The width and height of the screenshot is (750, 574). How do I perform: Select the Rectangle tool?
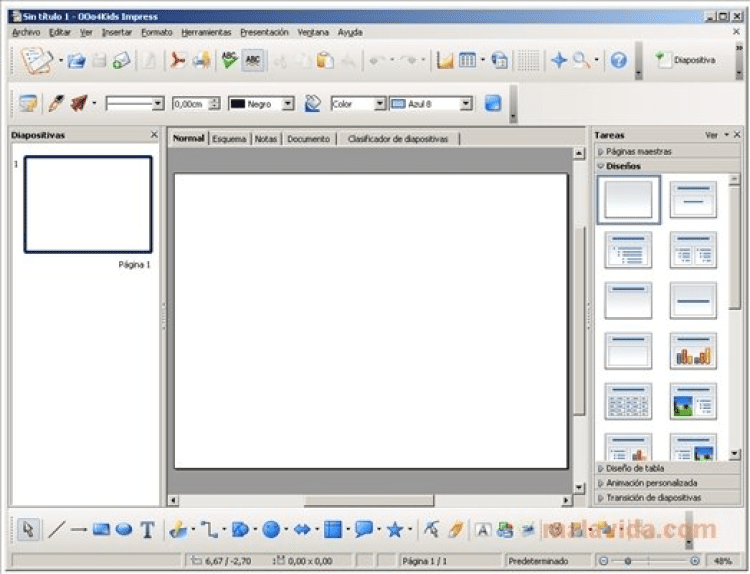click(x=101, y=530)
